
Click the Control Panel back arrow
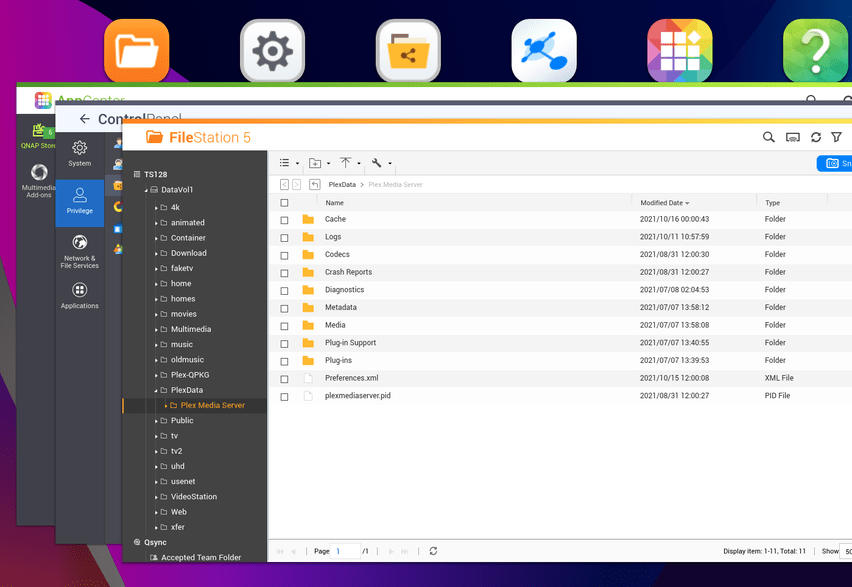(x=84, y=118)
